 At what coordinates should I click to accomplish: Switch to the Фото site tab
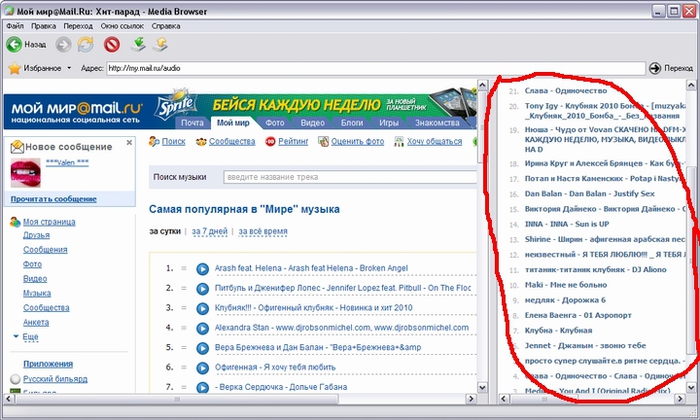click(275, 123)
